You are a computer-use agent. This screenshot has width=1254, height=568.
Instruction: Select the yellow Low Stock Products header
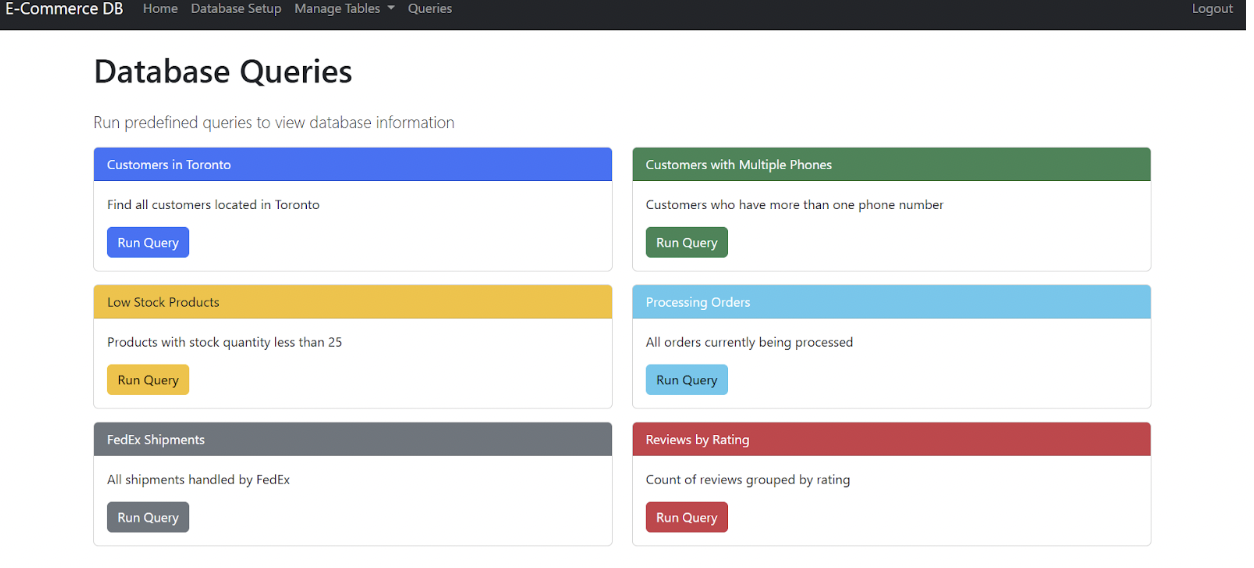pos(352,302)
